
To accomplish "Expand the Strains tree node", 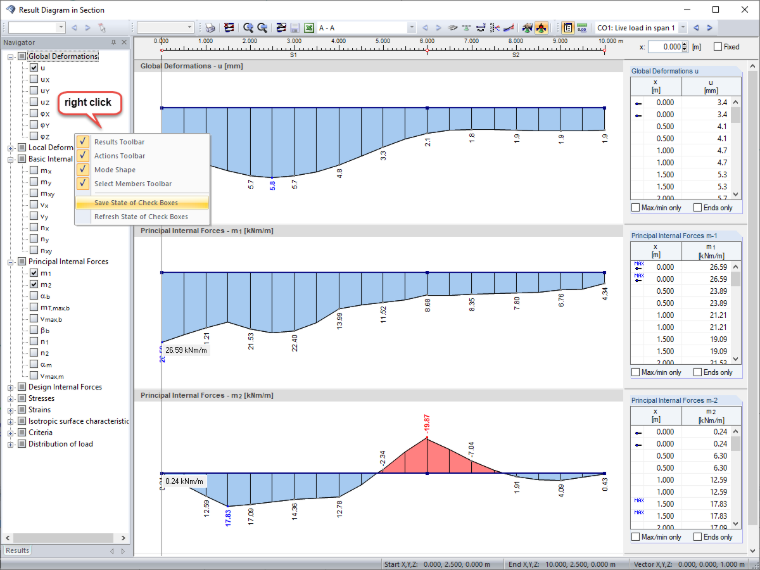I will pos(10,410).
